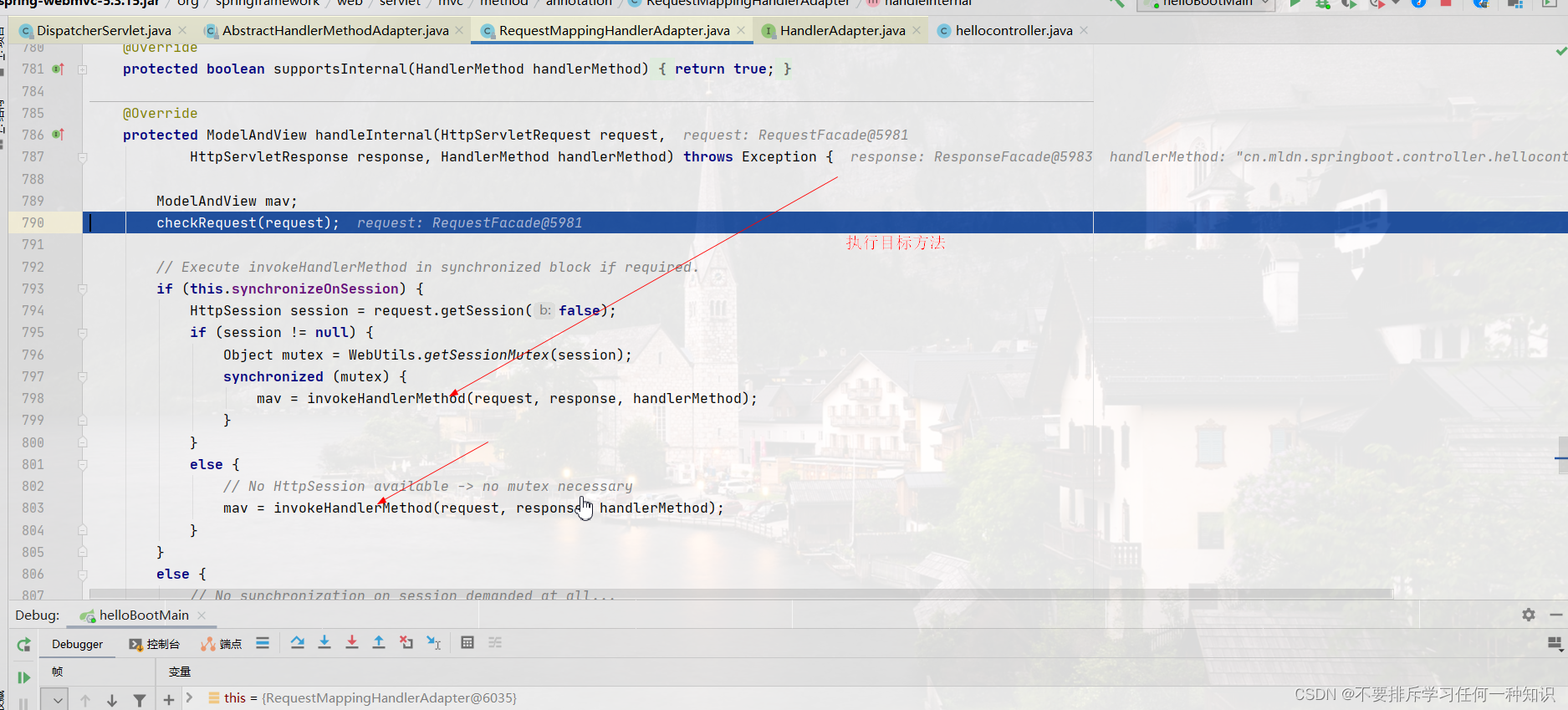The width and height of the screenshot is (1568, 710).
Task: Open Evaluate Expression calculator
Action: (x=467, y=642)
